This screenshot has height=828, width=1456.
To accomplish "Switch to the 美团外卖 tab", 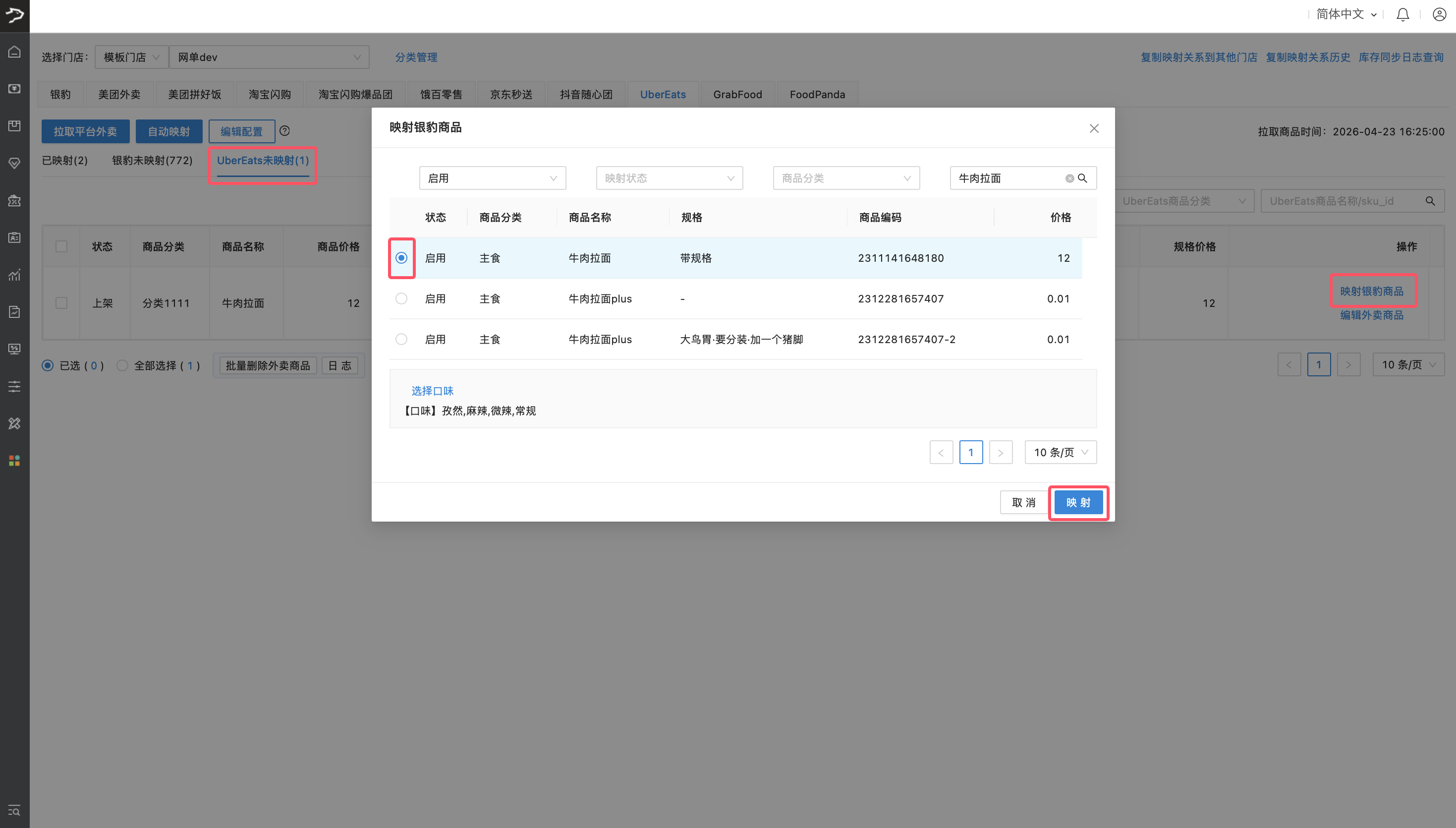I will point(119,94).
